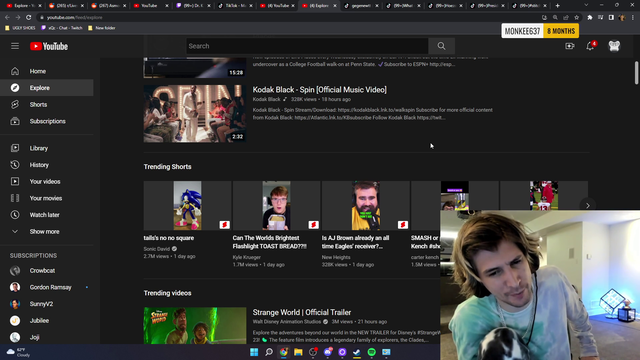
Task: Open Windows Start button
Action: tap(254, 352)
